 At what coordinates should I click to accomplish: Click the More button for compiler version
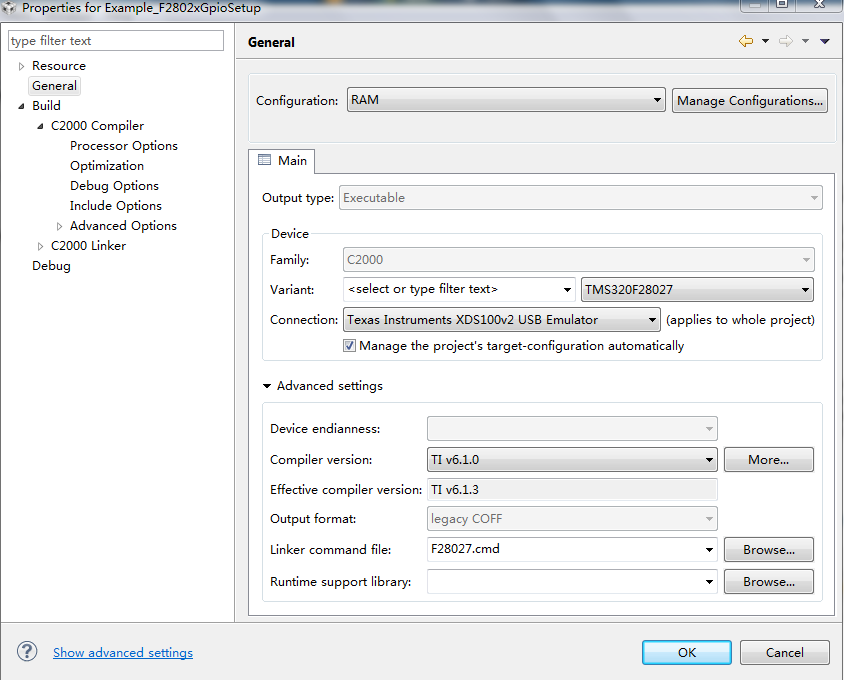769,460
